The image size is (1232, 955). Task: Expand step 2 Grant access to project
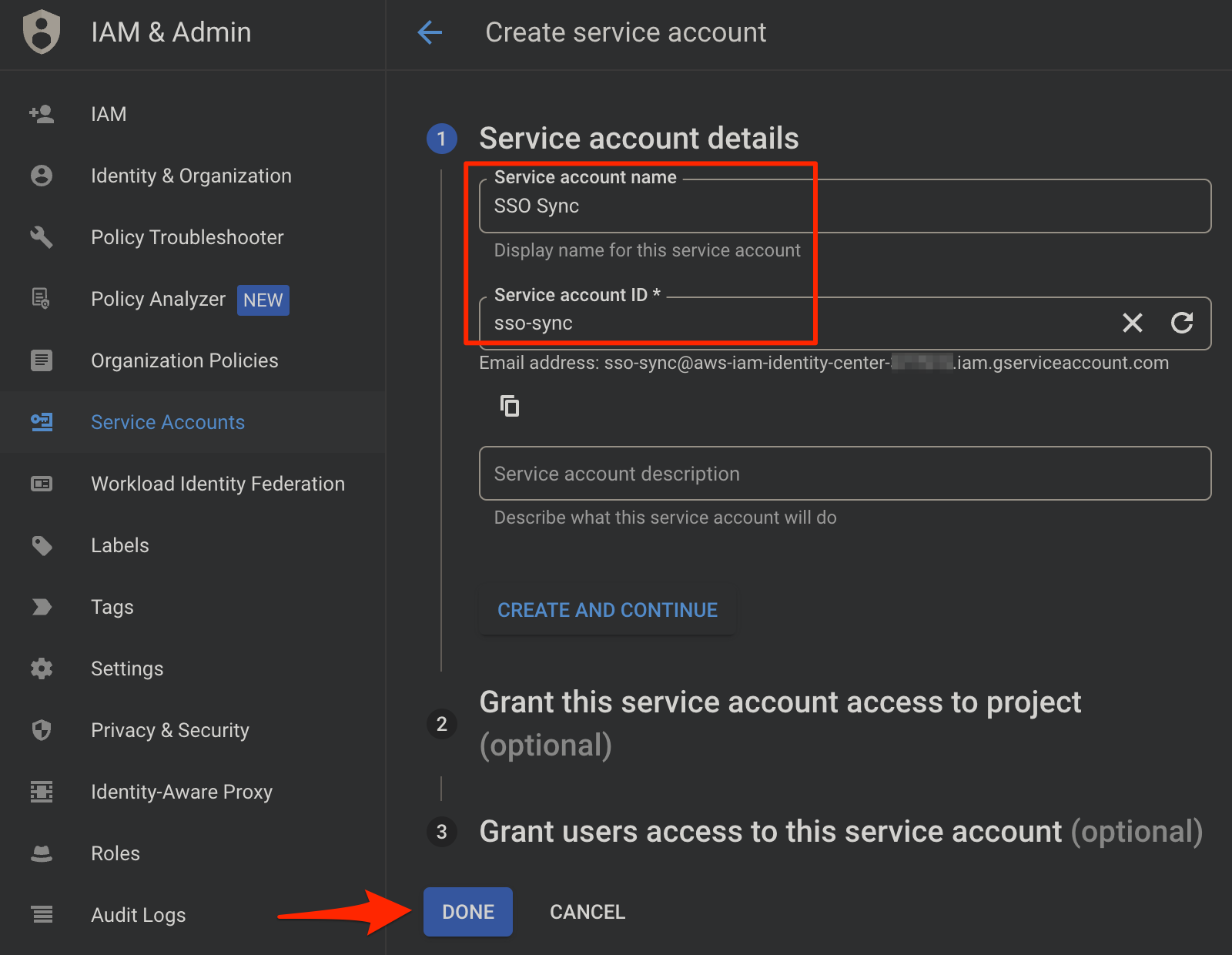[780, 724]
